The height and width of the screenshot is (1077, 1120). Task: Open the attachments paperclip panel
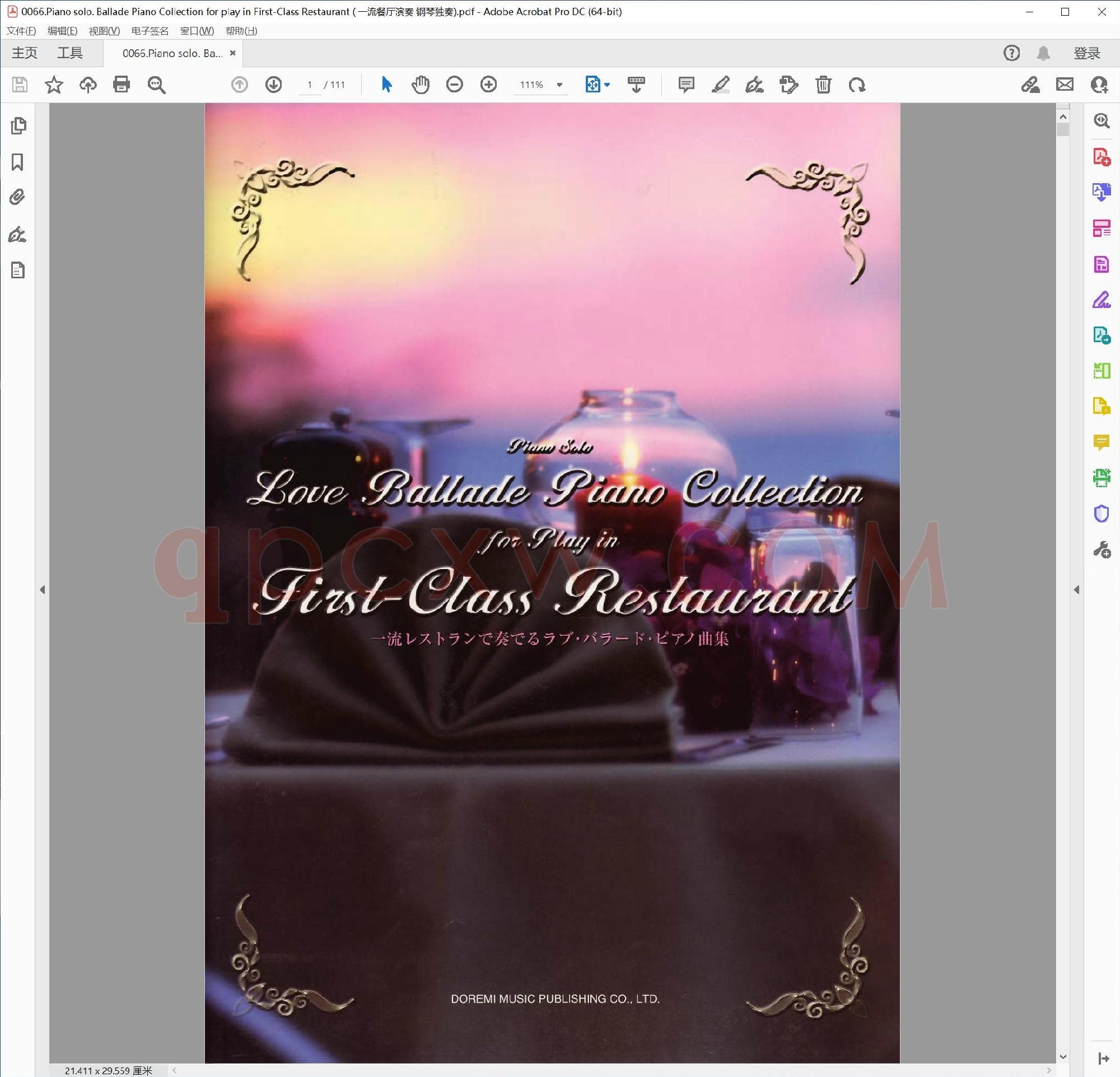coord(18,198)
